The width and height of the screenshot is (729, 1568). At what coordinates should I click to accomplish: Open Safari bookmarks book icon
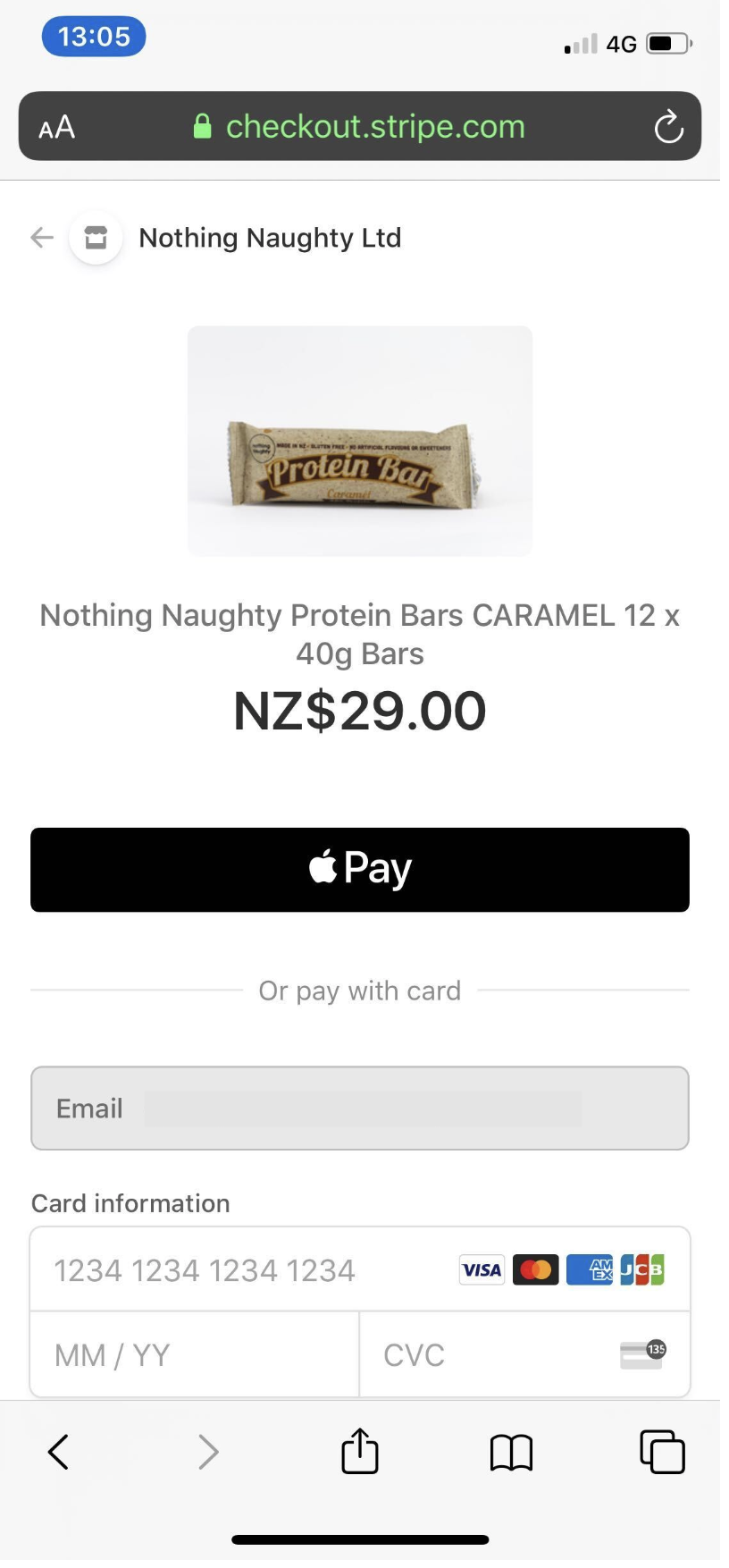tap(511, 1452)
